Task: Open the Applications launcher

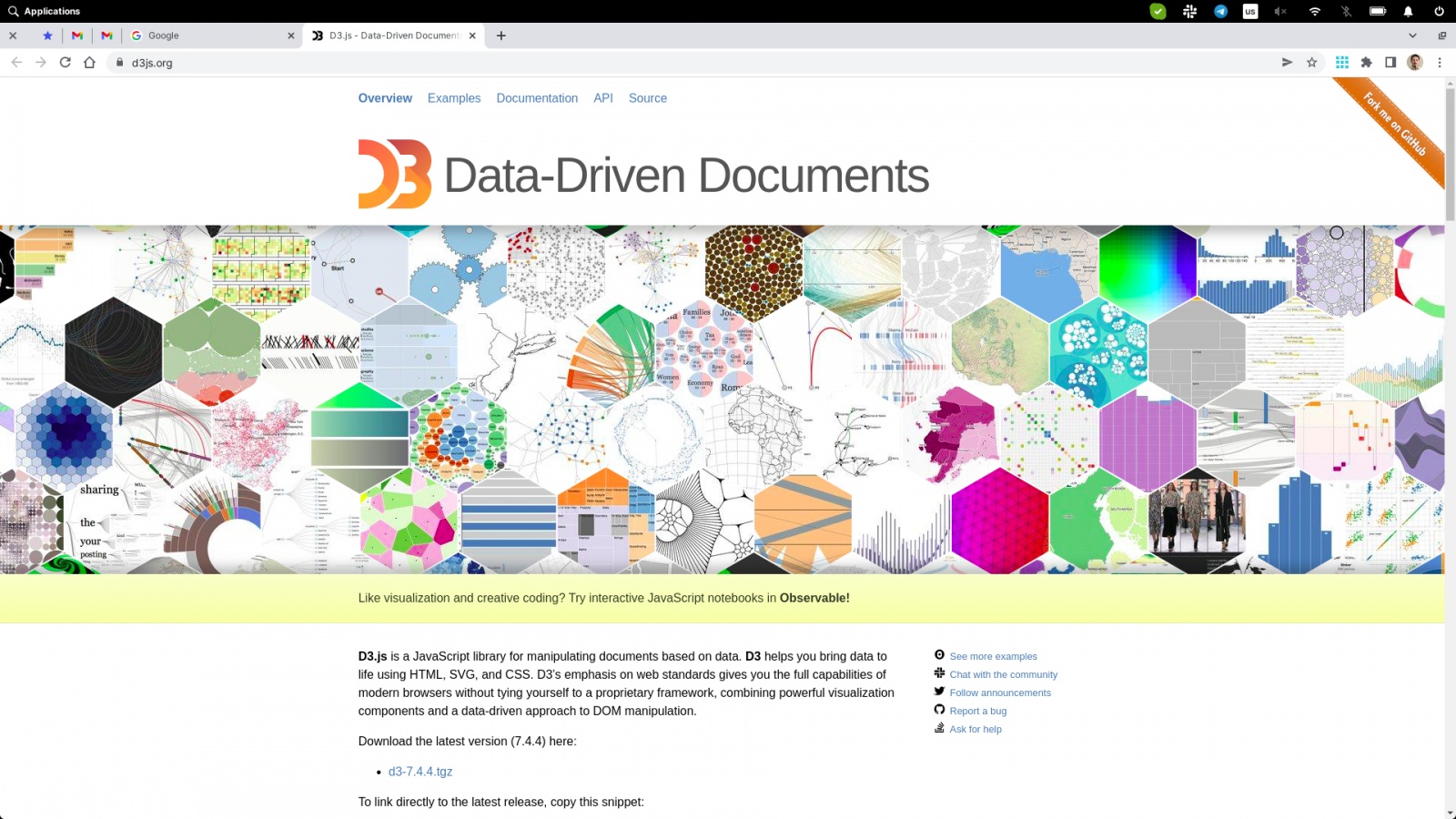Action: tap(44, 11)
